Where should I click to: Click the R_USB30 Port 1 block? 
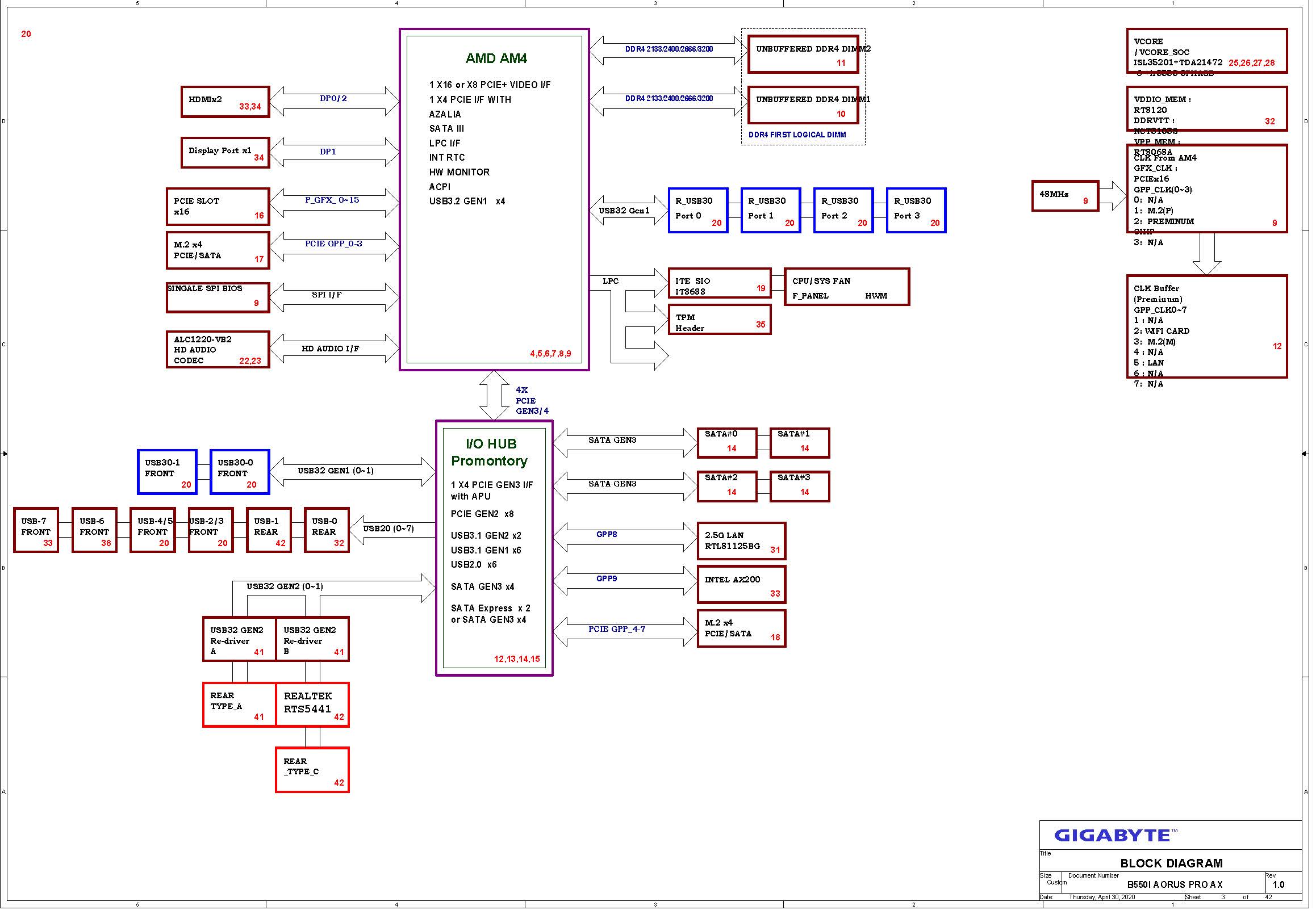click(x=771, y=211)
